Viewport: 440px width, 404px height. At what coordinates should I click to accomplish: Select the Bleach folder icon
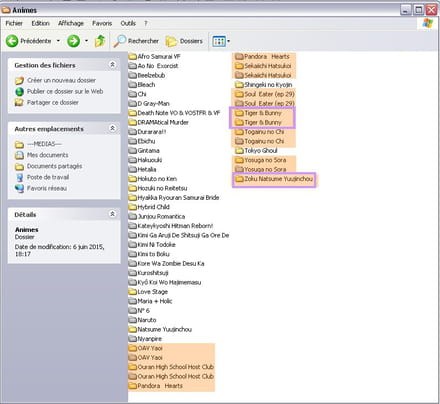(x=133, y=85)
